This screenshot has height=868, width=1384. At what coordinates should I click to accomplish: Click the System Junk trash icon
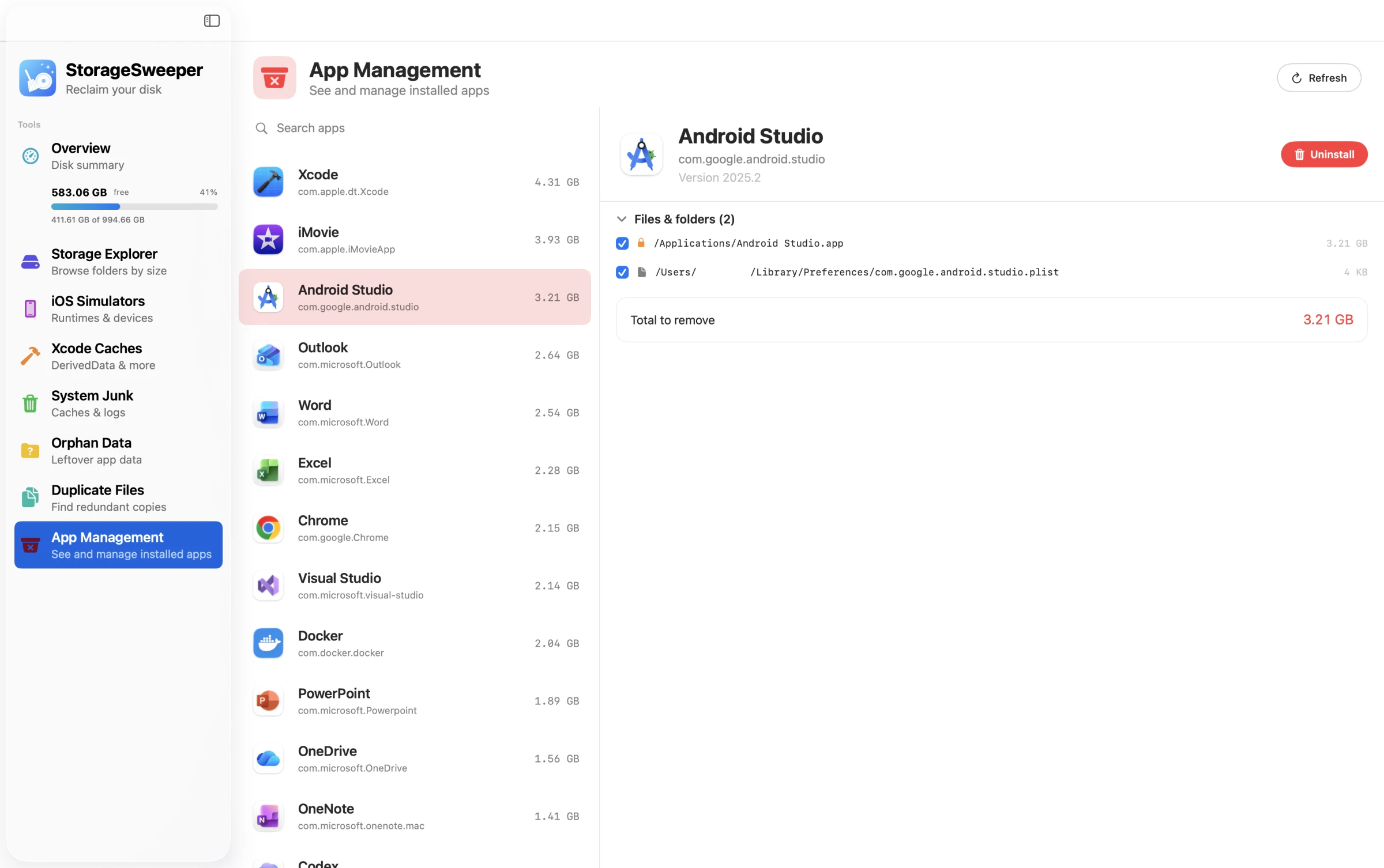31,403
